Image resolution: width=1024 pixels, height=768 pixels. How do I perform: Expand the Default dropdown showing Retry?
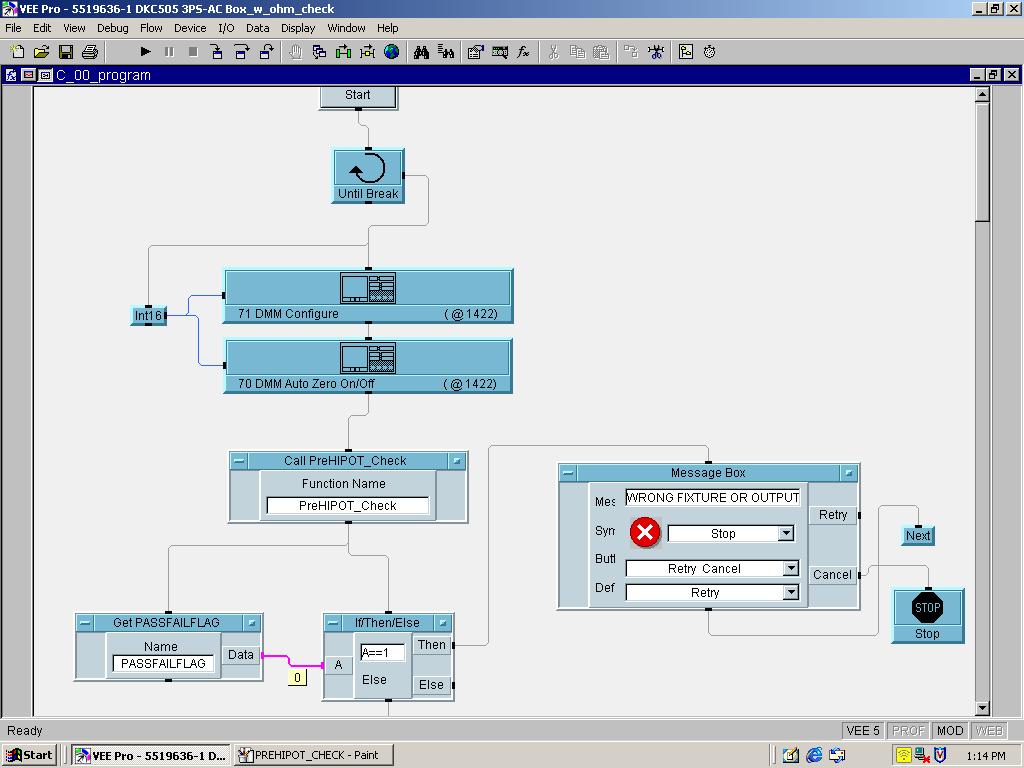click(x=790, y=592)
